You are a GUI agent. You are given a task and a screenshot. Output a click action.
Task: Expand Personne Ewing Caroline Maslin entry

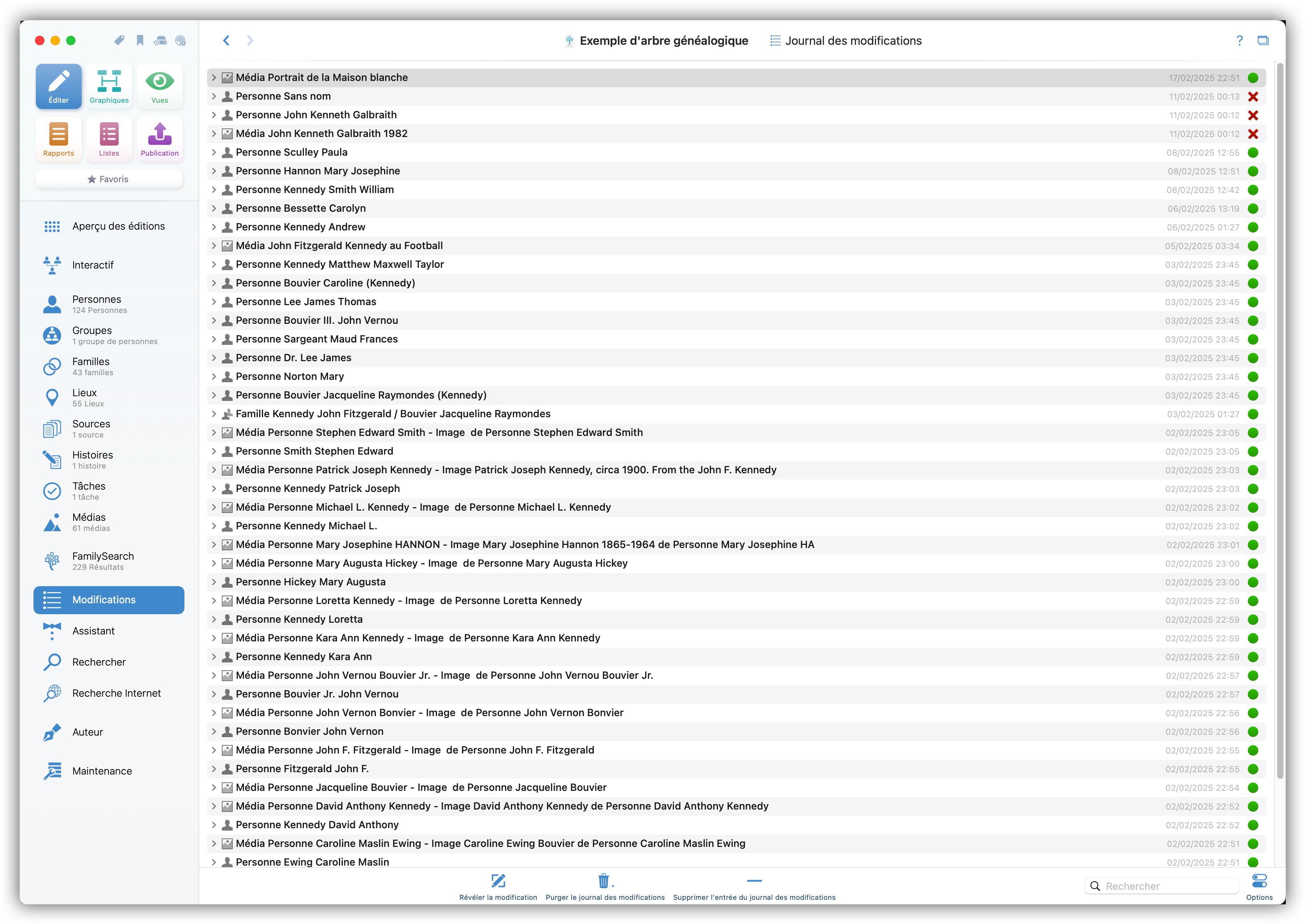[214, 863]
